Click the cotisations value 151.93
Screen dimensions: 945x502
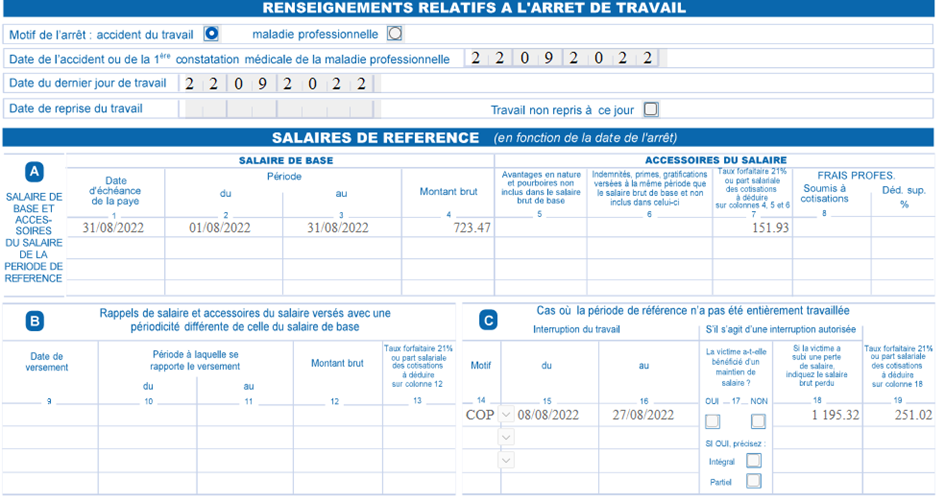click(x=770, y=228)
